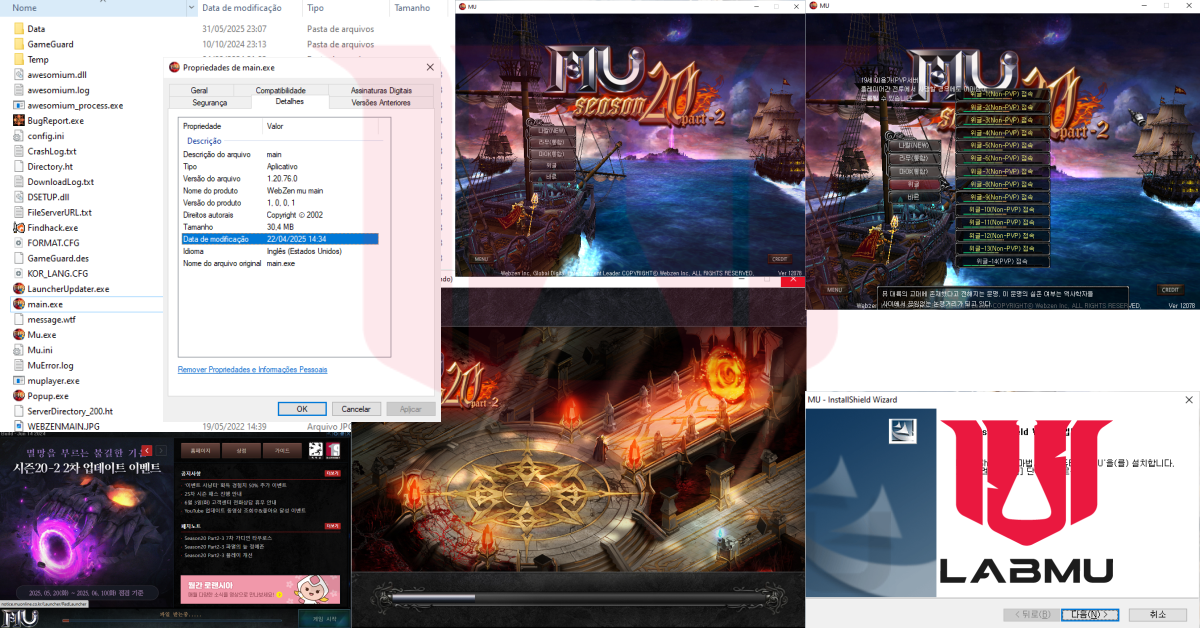Open the pink cartoon character banner in launcher

(x=260, y=590)
